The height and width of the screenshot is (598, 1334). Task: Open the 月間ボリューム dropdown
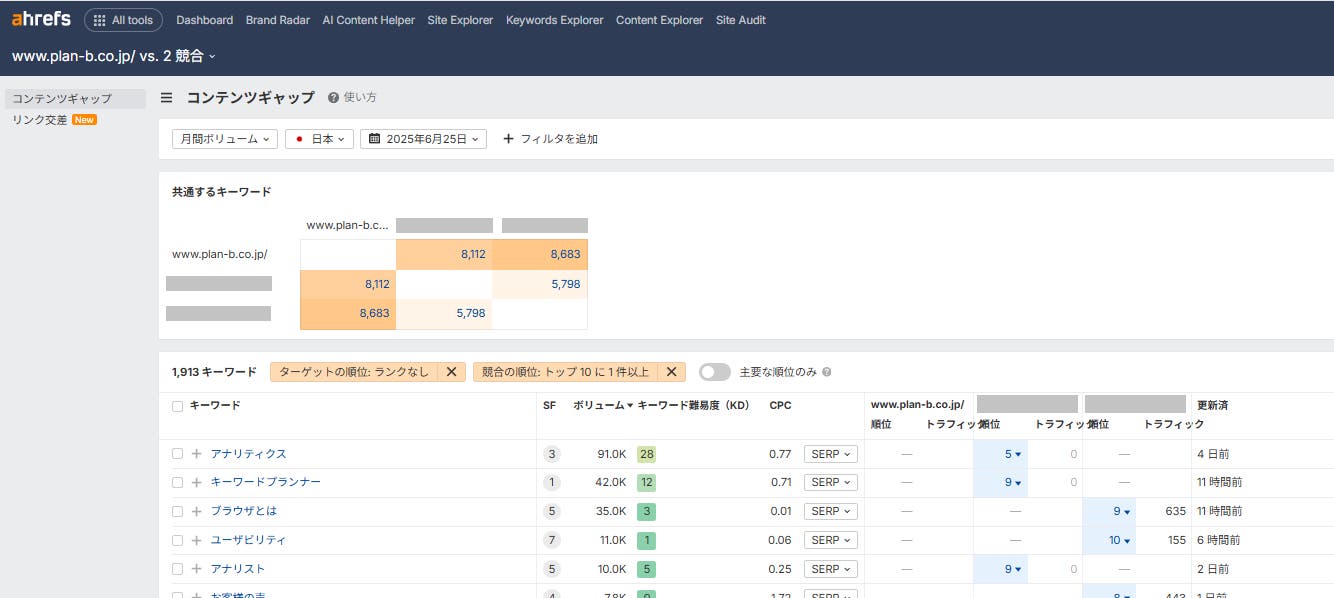(x=225, y=139)
